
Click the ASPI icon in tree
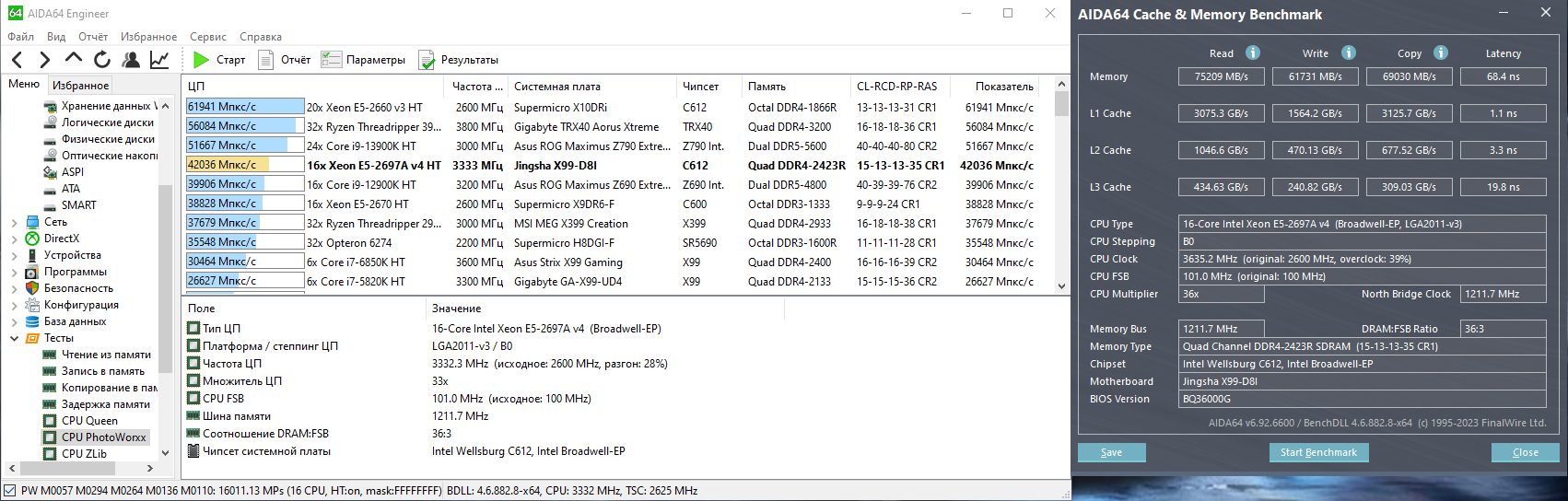[x=51, y=172]
